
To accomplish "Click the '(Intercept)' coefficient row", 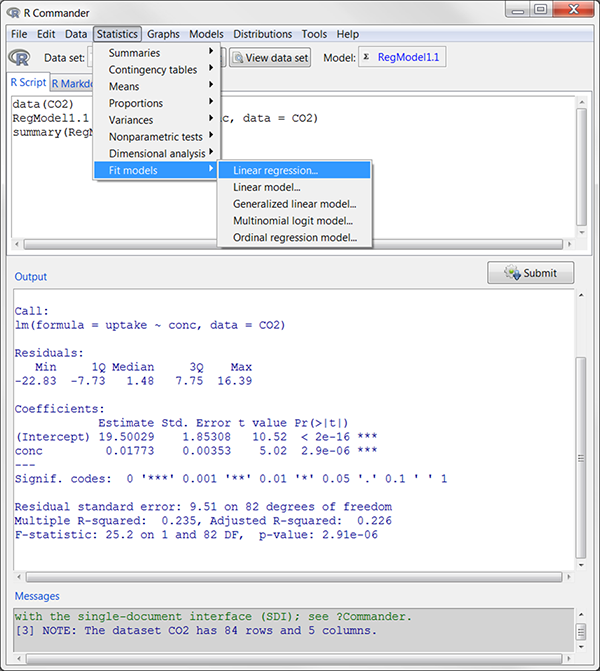I will pos(196,437).
